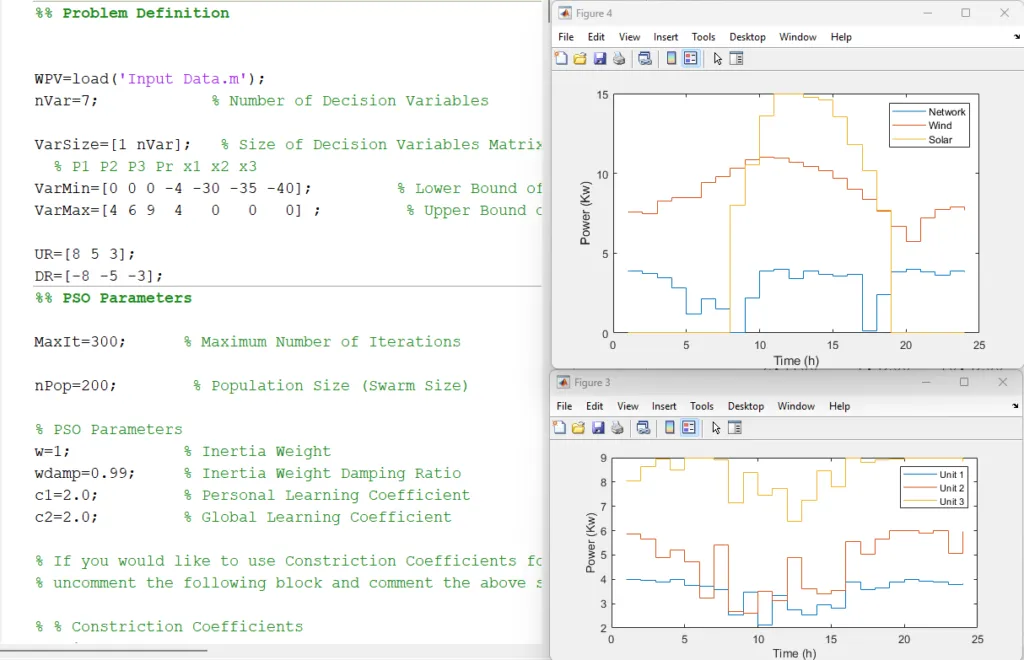Click Print Figure icon in Figure 4 toolbar
Image resolution: width=1024 pixels, height=660 pixels.
[619, 59]
